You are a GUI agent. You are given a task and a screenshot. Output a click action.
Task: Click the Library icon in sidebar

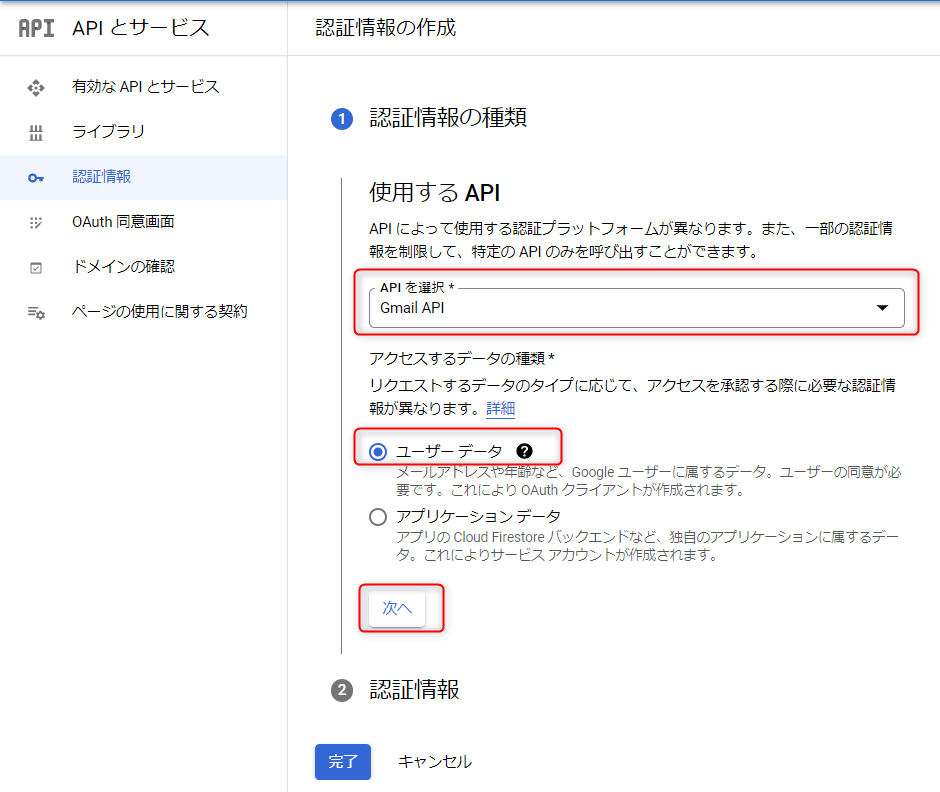click(x=36, y=133)
